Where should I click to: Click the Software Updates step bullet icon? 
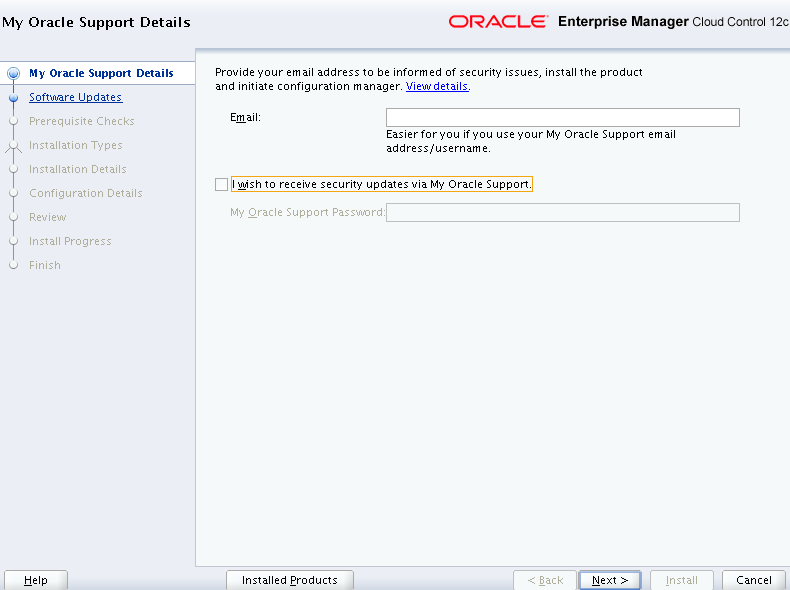point(13,98)
